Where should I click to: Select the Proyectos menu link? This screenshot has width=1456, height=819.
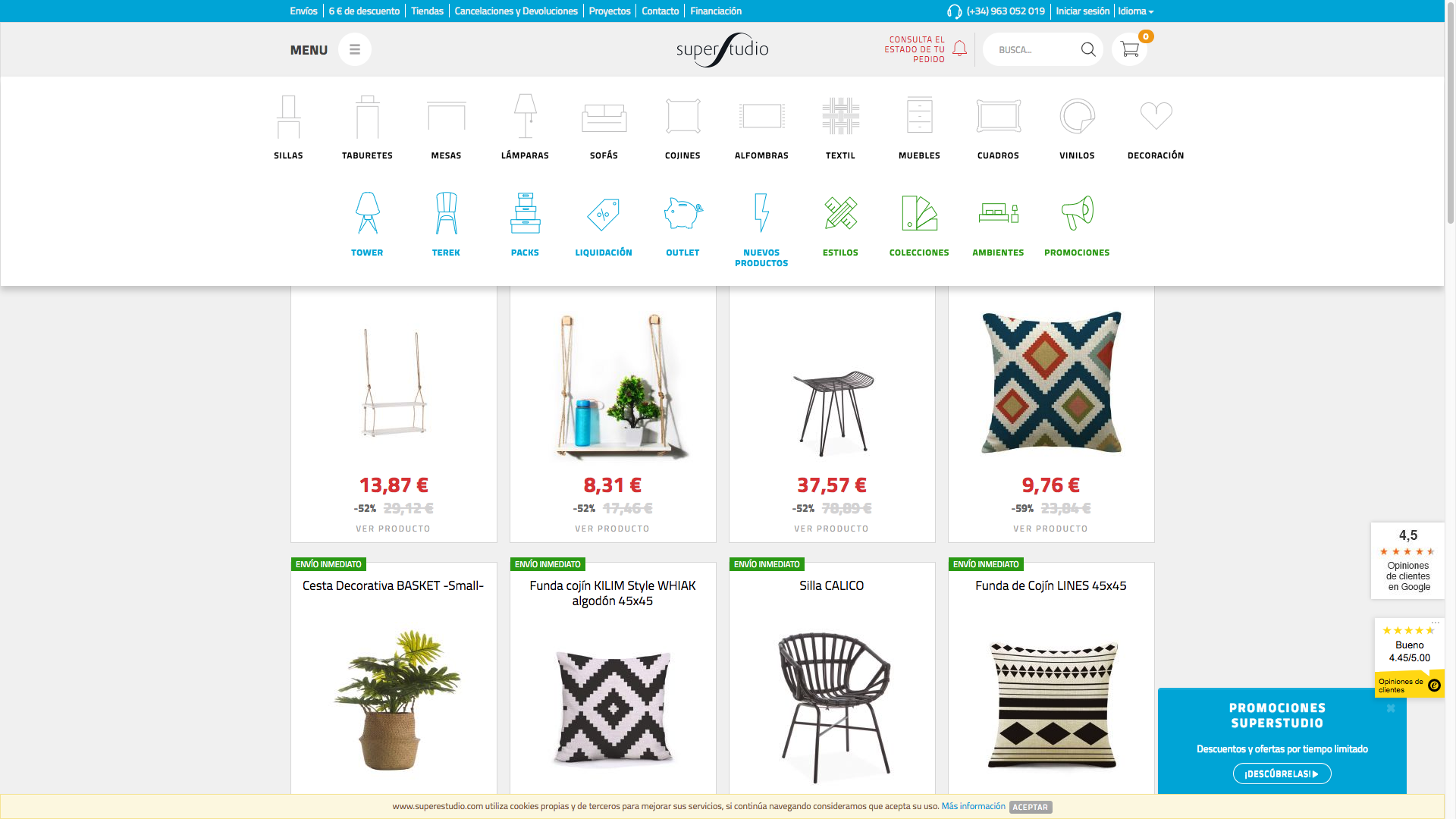(x=609, y=11)
